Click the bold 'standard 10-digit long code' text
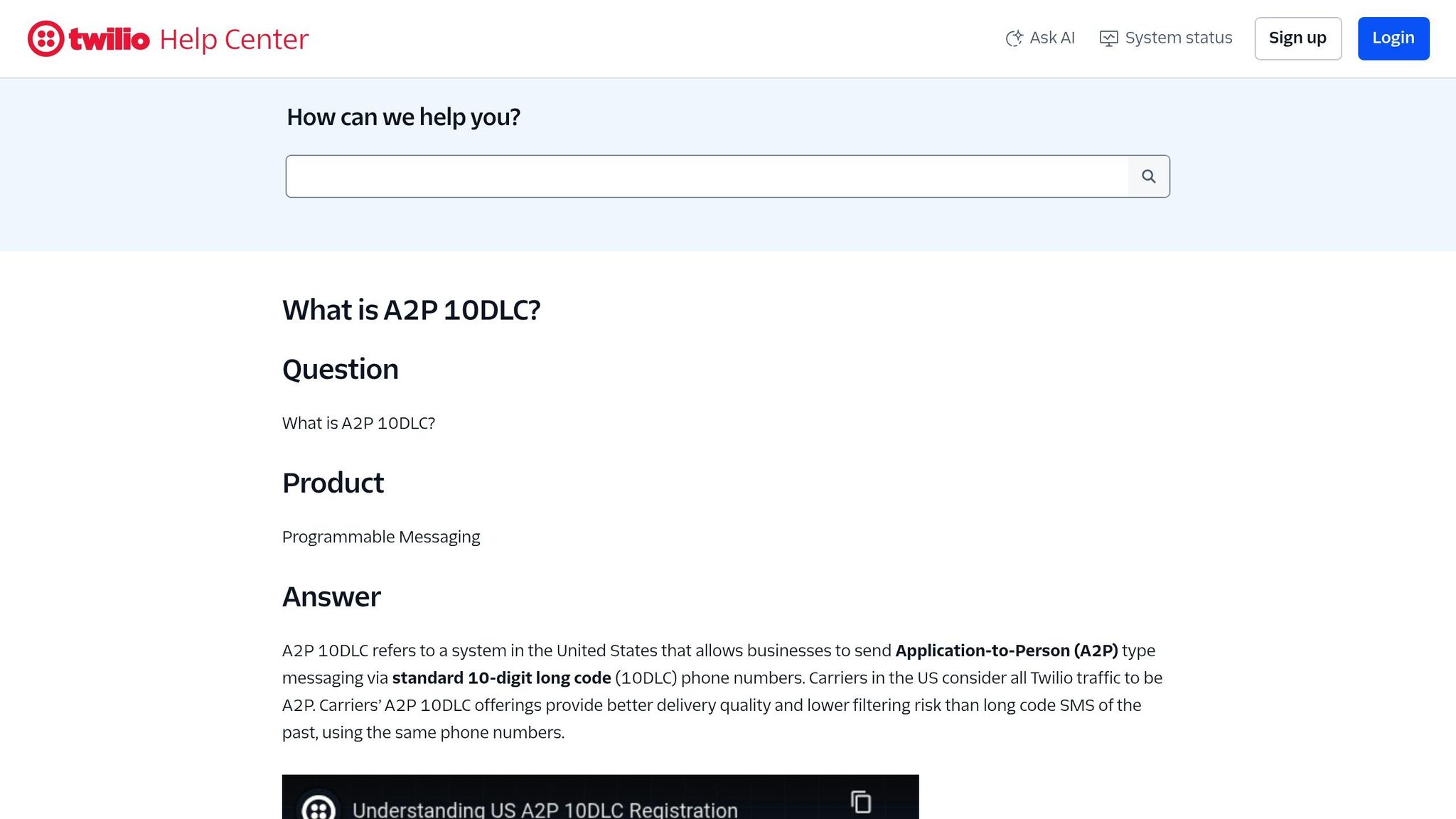The height and width of the screenshot is (819, 1456). click(x=501, y=678)
